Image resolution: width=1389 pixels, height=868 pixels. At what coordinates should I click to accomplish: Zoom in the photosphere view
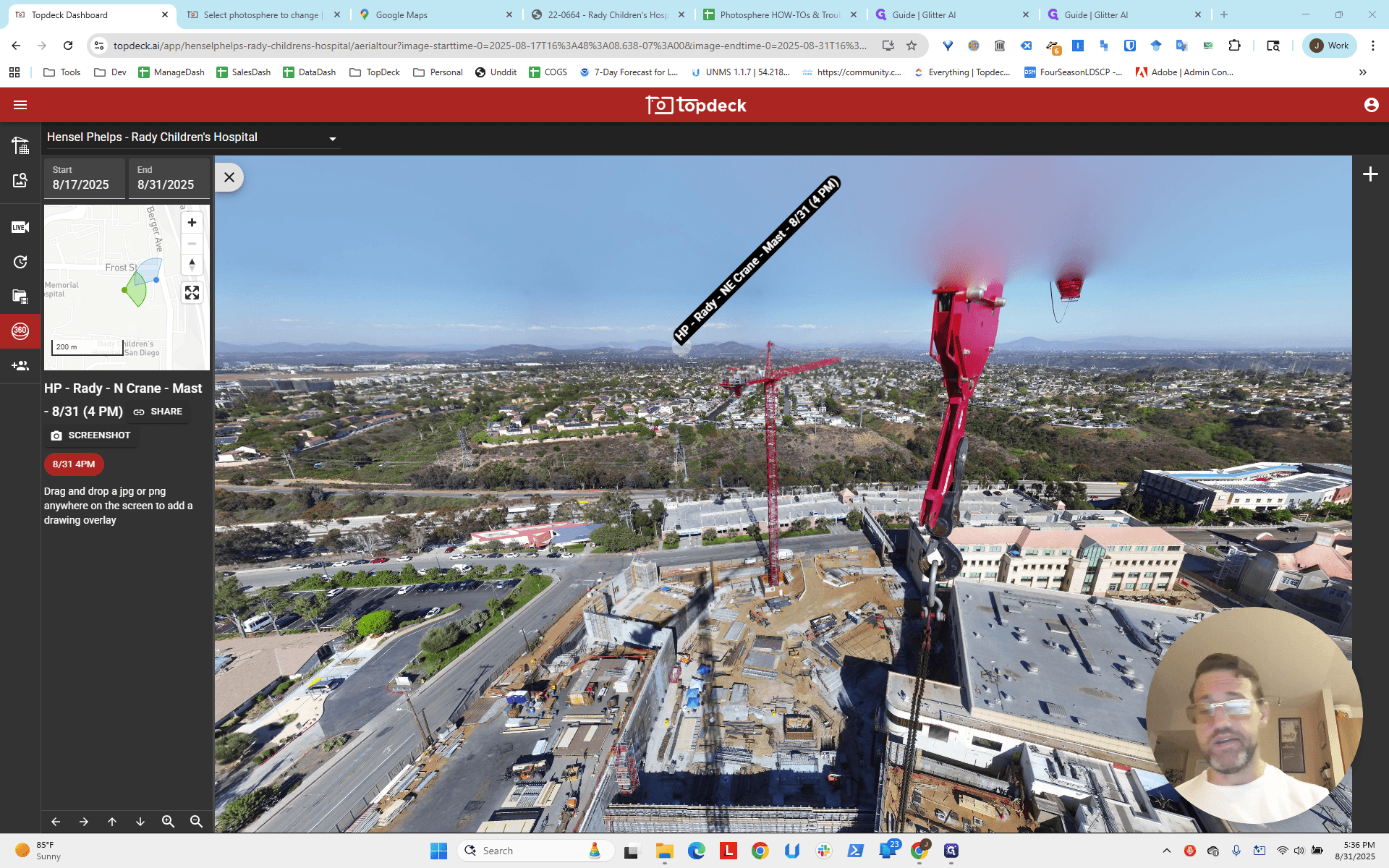coord(169,822)
